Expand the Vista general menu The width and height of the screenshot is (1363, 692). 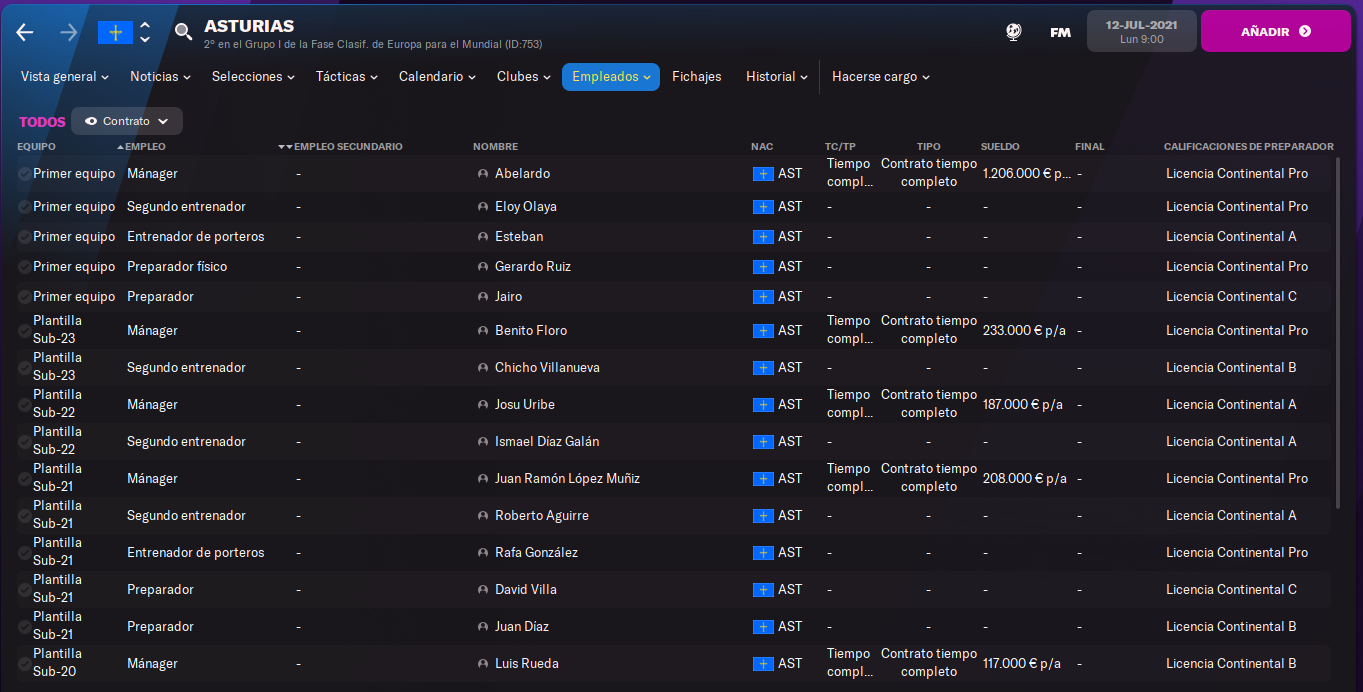65,77
